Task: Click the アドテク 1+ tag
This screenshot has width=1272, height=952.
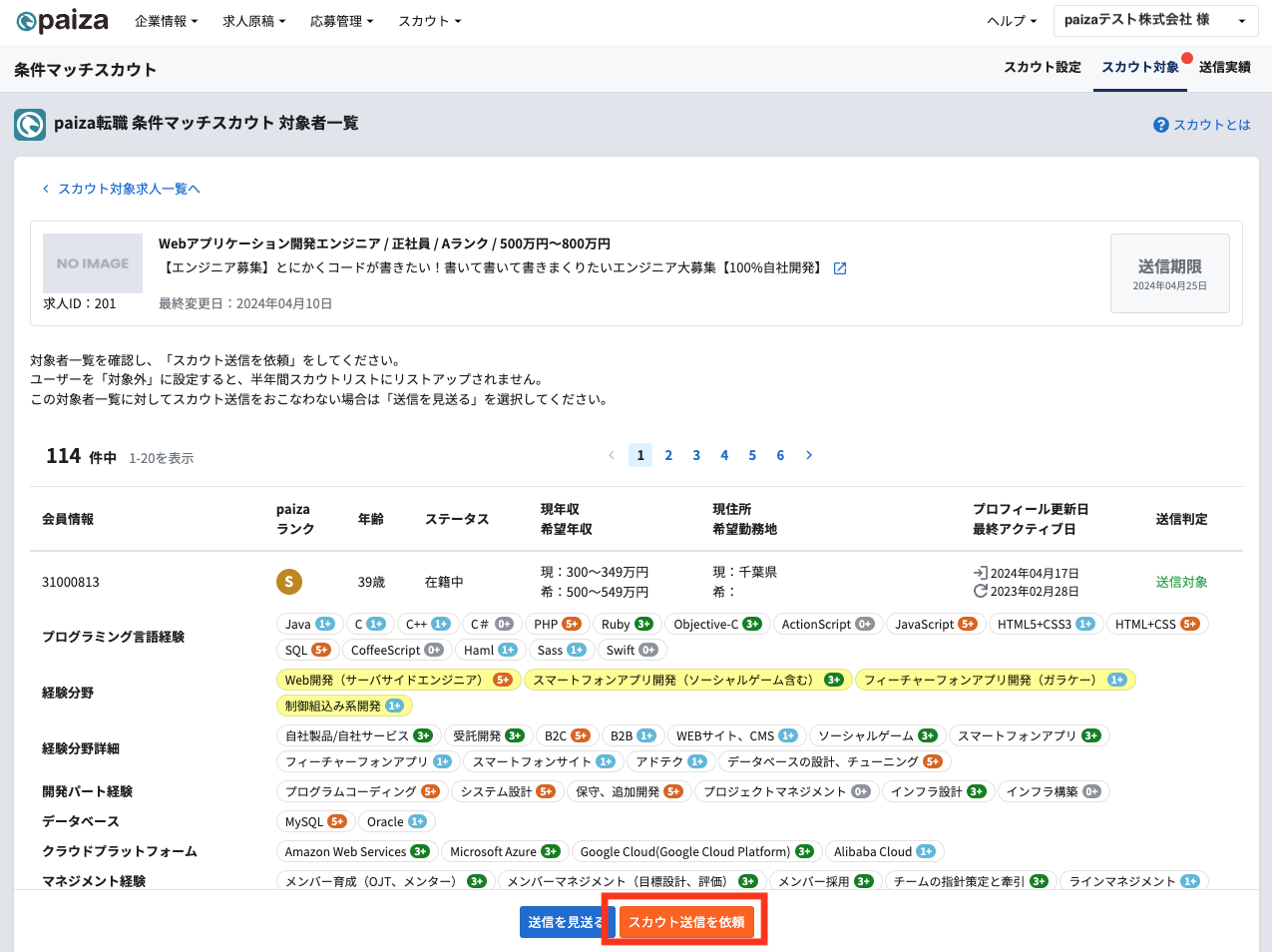Action: tap(670, 761)
